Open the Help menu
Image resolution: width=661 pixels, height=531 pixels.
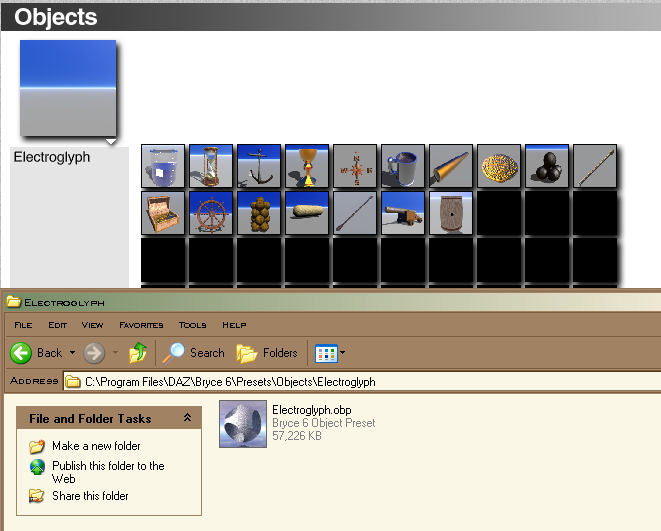[234, 325]
